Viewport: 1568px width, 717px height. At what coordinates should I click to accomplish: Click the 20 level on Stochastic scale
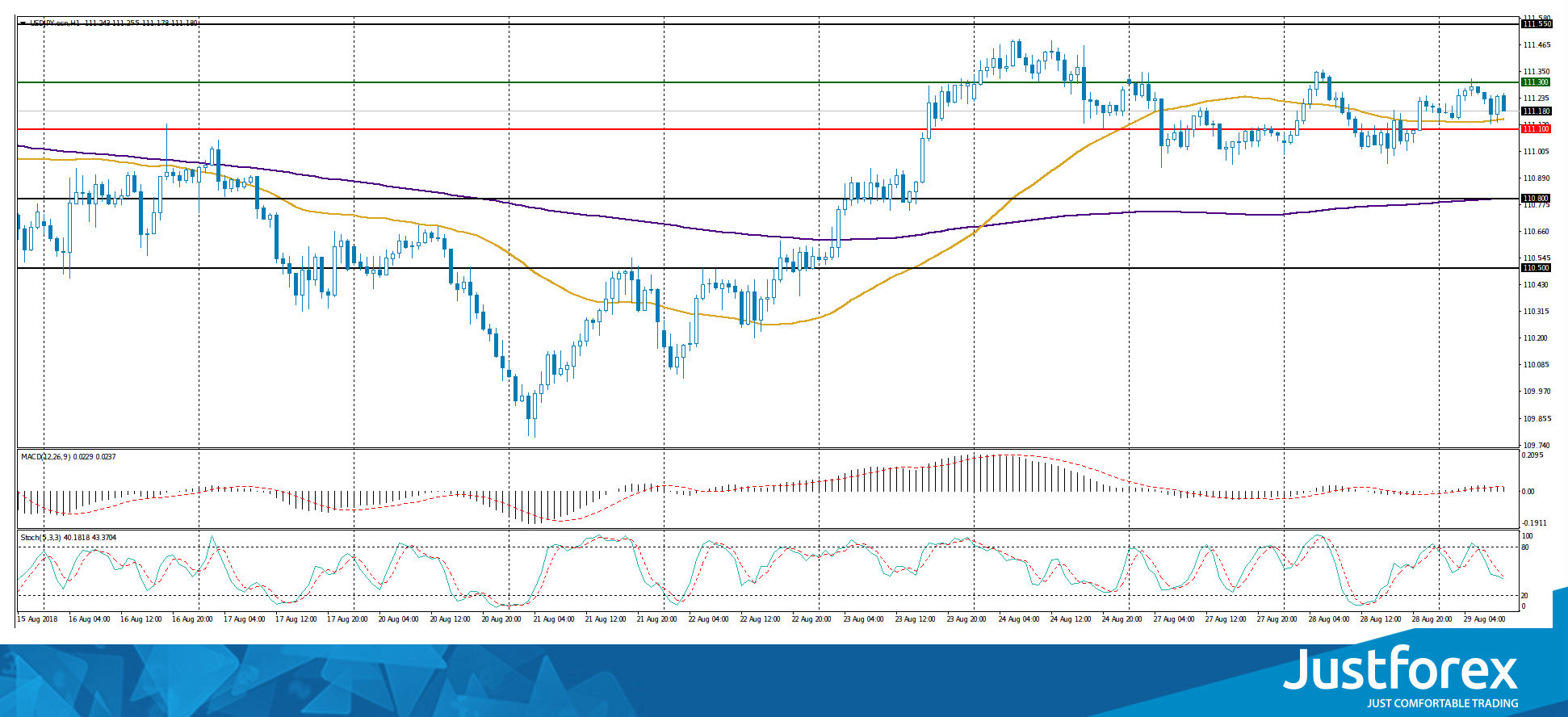tap(1525, 595)
